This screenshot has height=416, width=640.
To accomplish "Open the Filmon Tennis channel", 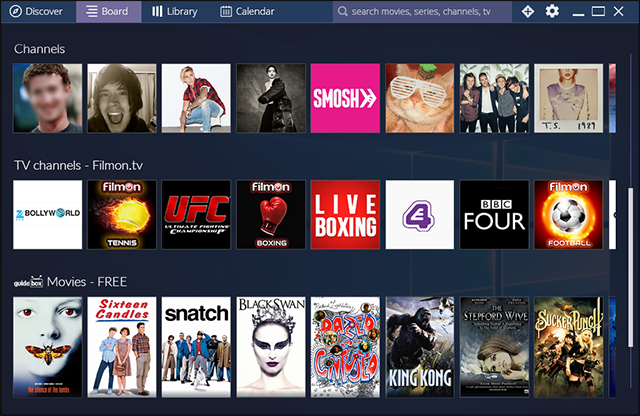I will (122, 215).
